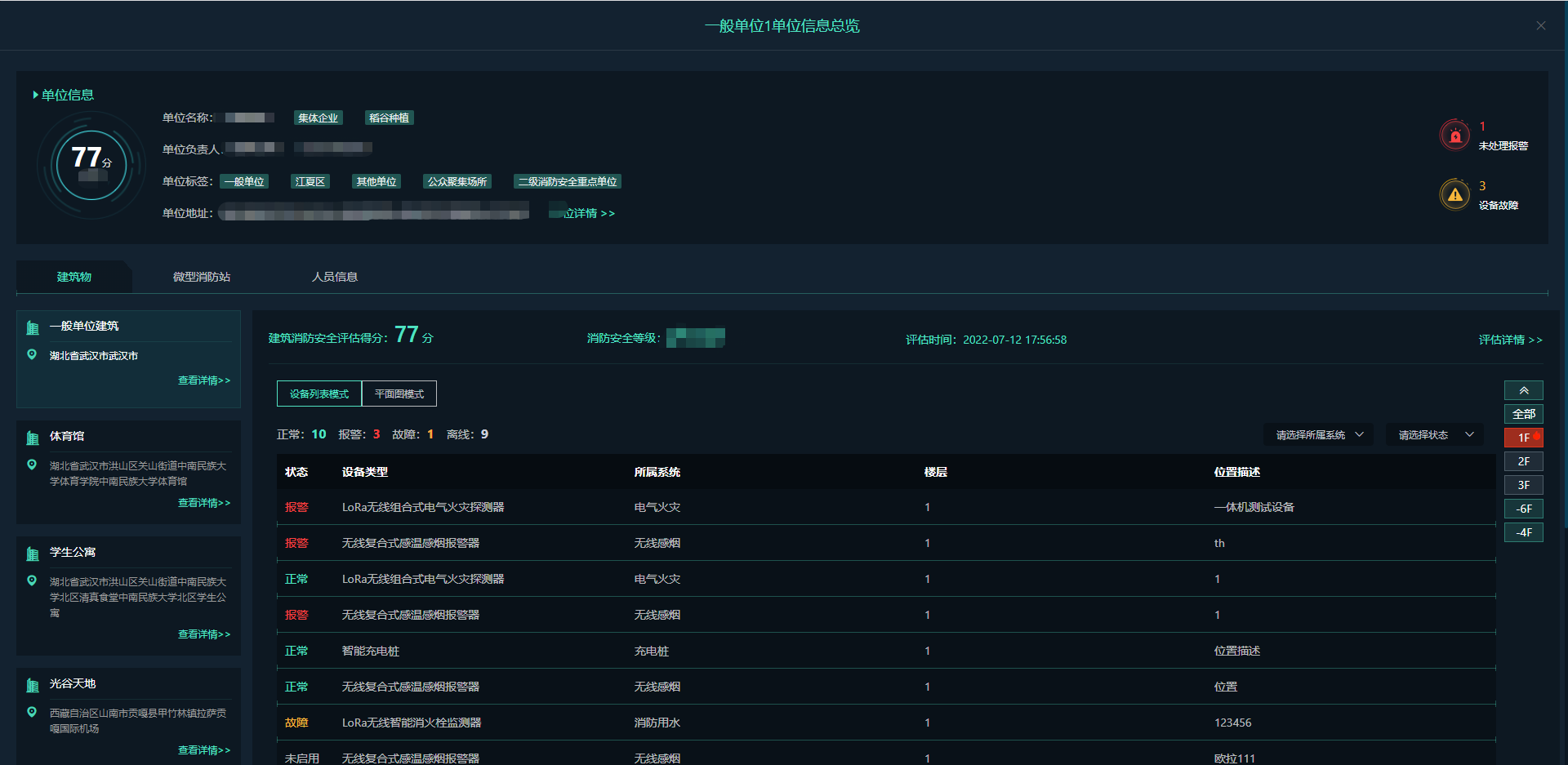The width and height of the screenshot is (1568, 765).
Task: Click the 其他单位 tag
Action: (x=376, y=181)
